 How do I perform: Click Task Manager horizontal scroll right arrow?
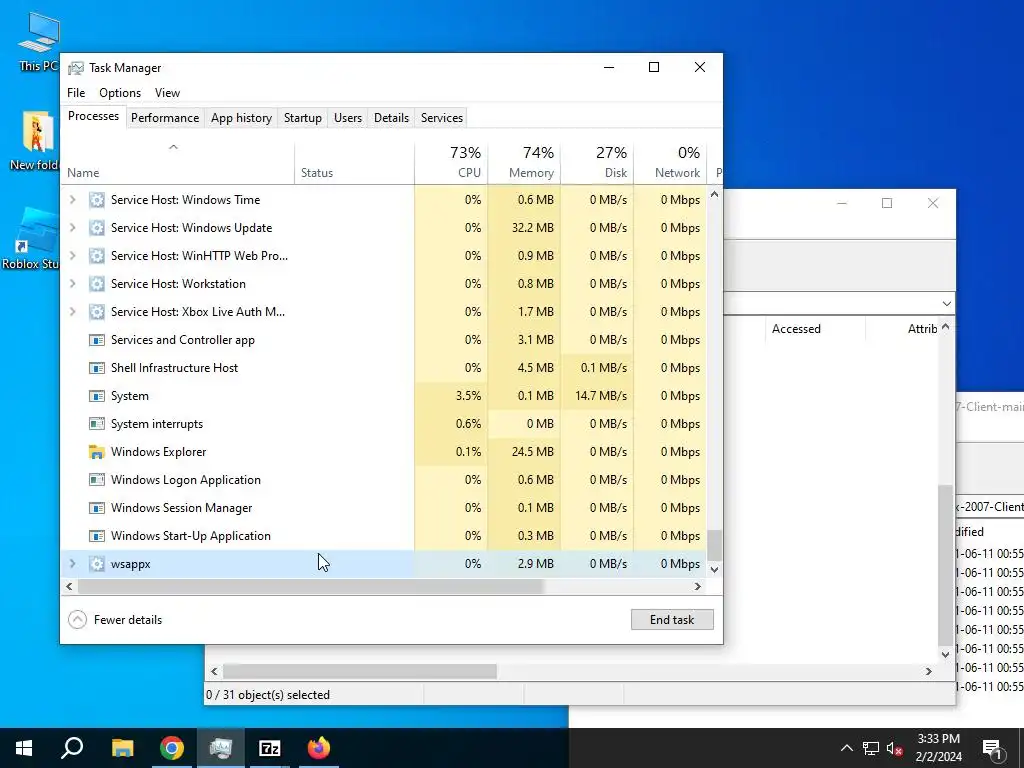697,586
